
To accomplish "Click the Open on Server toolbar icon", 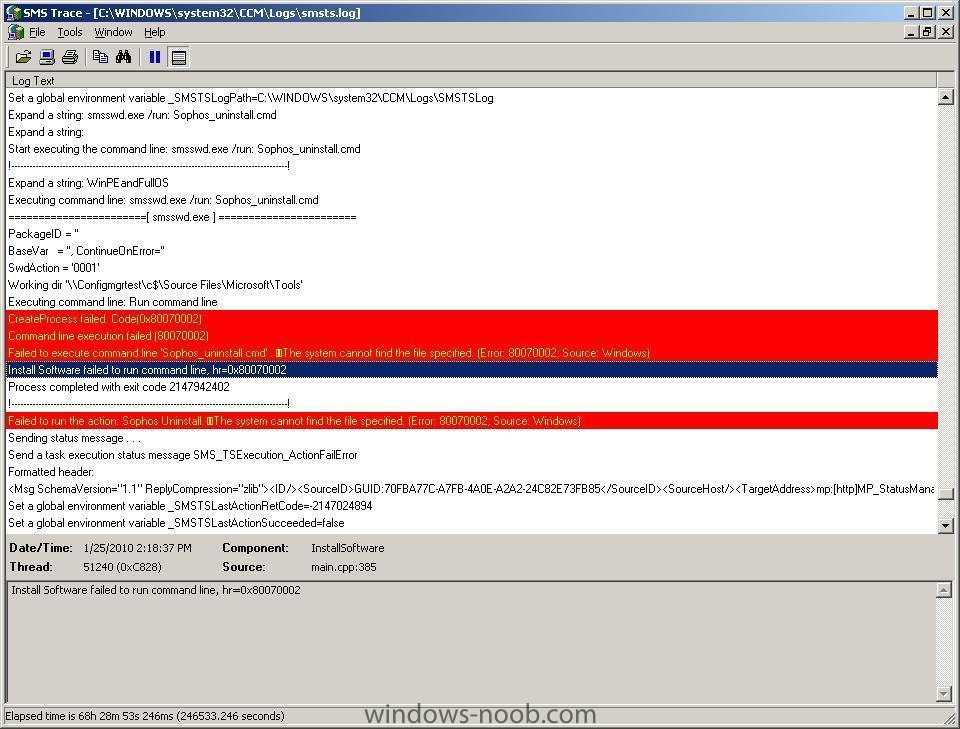I will pos(47,58).
